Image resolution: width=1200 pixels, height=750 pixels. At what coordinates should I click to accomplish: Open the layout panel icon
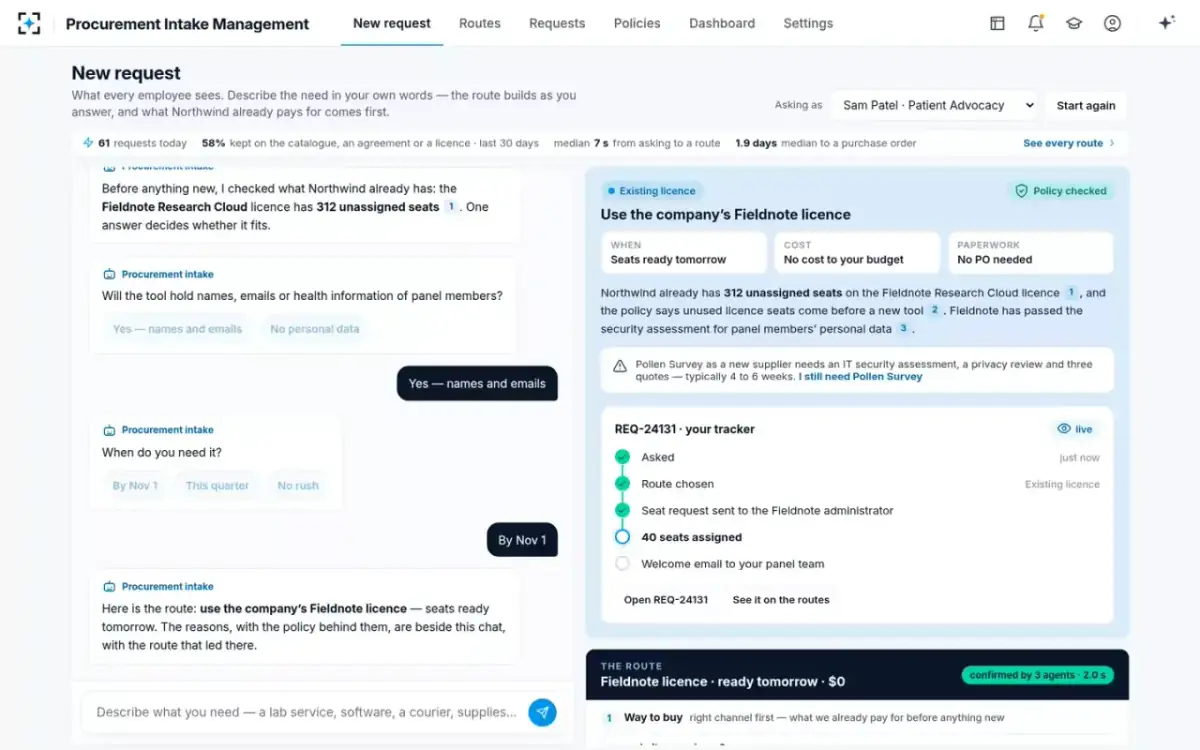997,23
